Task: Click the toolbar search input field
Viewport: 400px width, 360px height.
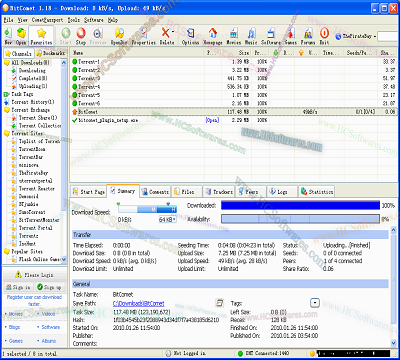Action: point(388,36)
